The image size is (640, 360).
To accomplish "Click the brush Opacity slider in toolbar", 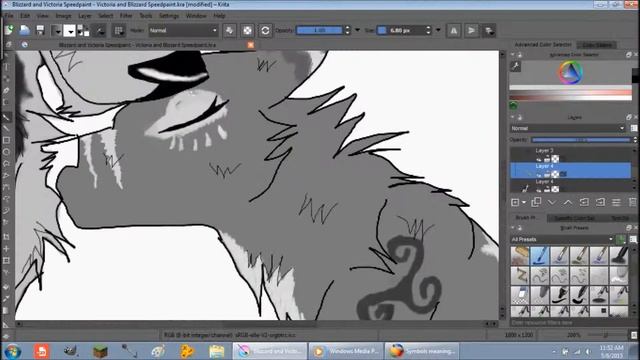I will point(319,31).
